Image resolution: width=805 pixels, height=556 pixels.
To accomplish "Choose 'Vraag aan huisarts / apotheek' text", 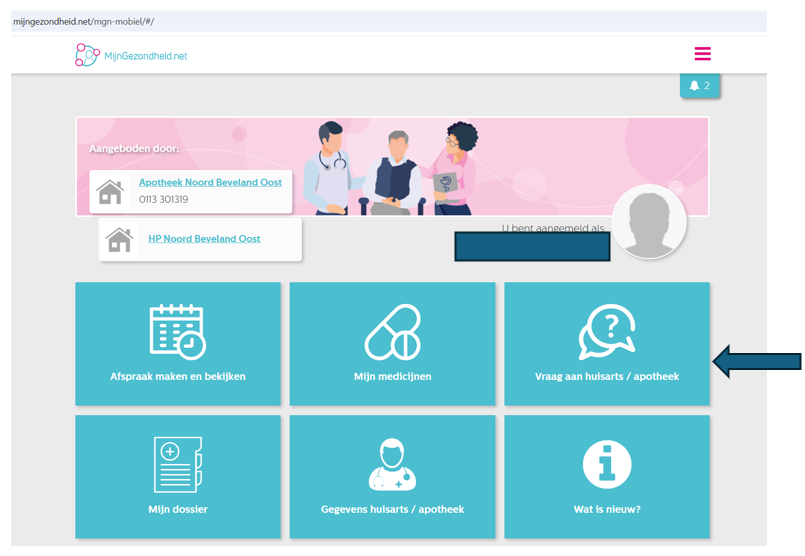I will 606,377.
